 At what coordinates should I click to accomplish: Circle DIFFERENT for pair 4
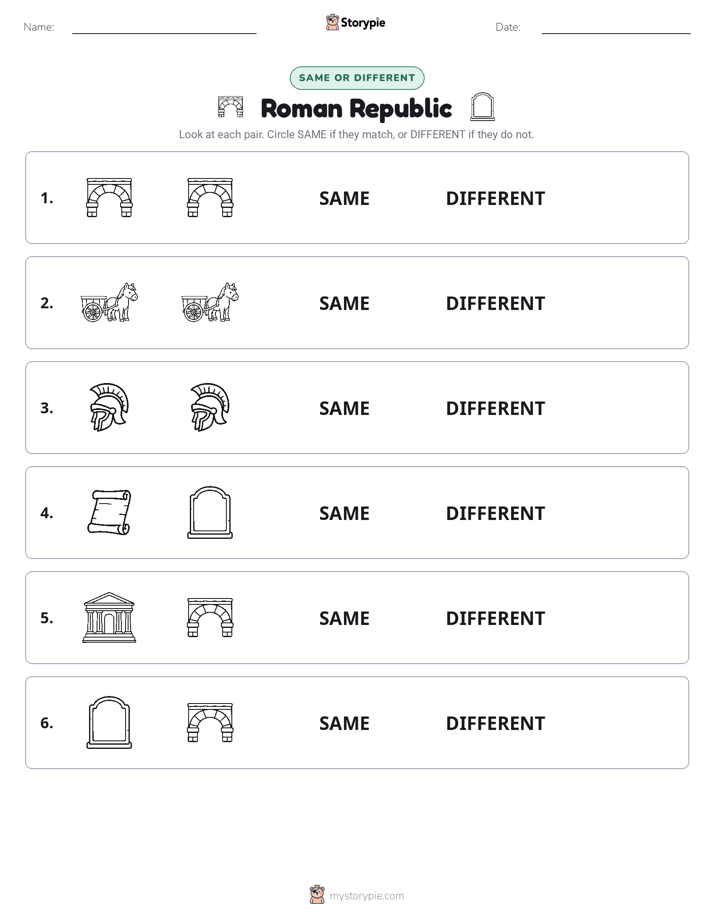point(495,513)
